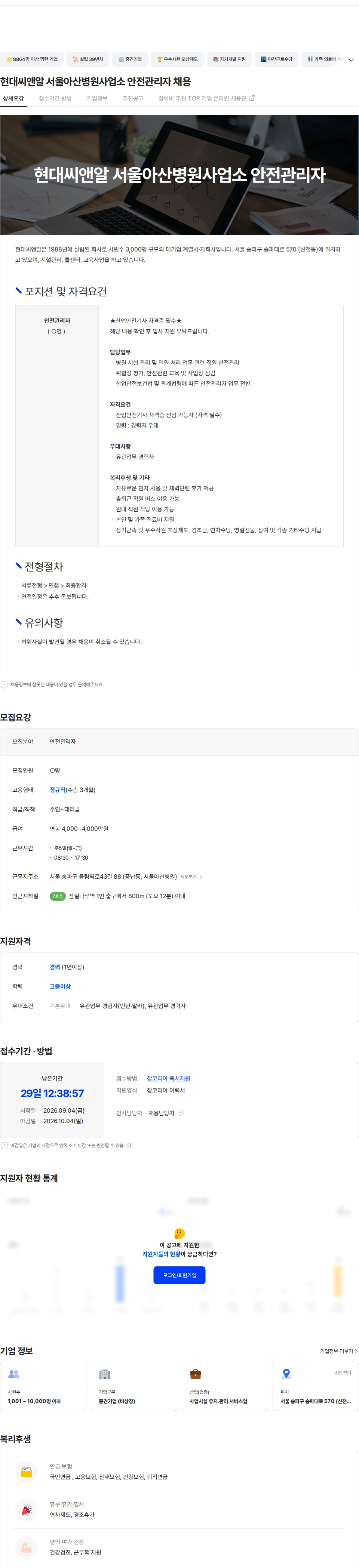The height and width of the screenshot is (1568, 359).
Task: Click info icon beside 마감일은 기업의 사정으로 notice
Action: point(5,1145)
